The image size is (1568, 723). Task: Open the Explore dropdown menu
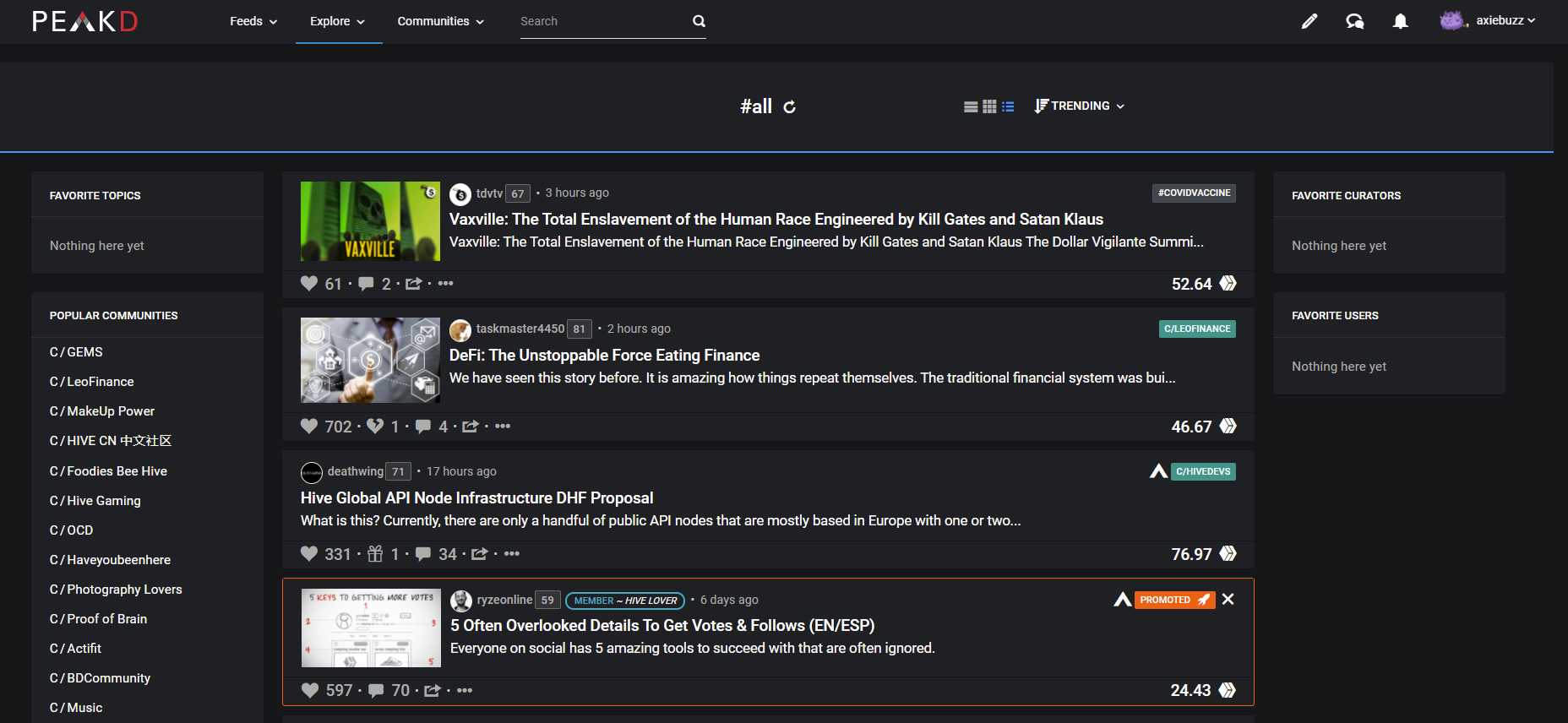point(337,21)
